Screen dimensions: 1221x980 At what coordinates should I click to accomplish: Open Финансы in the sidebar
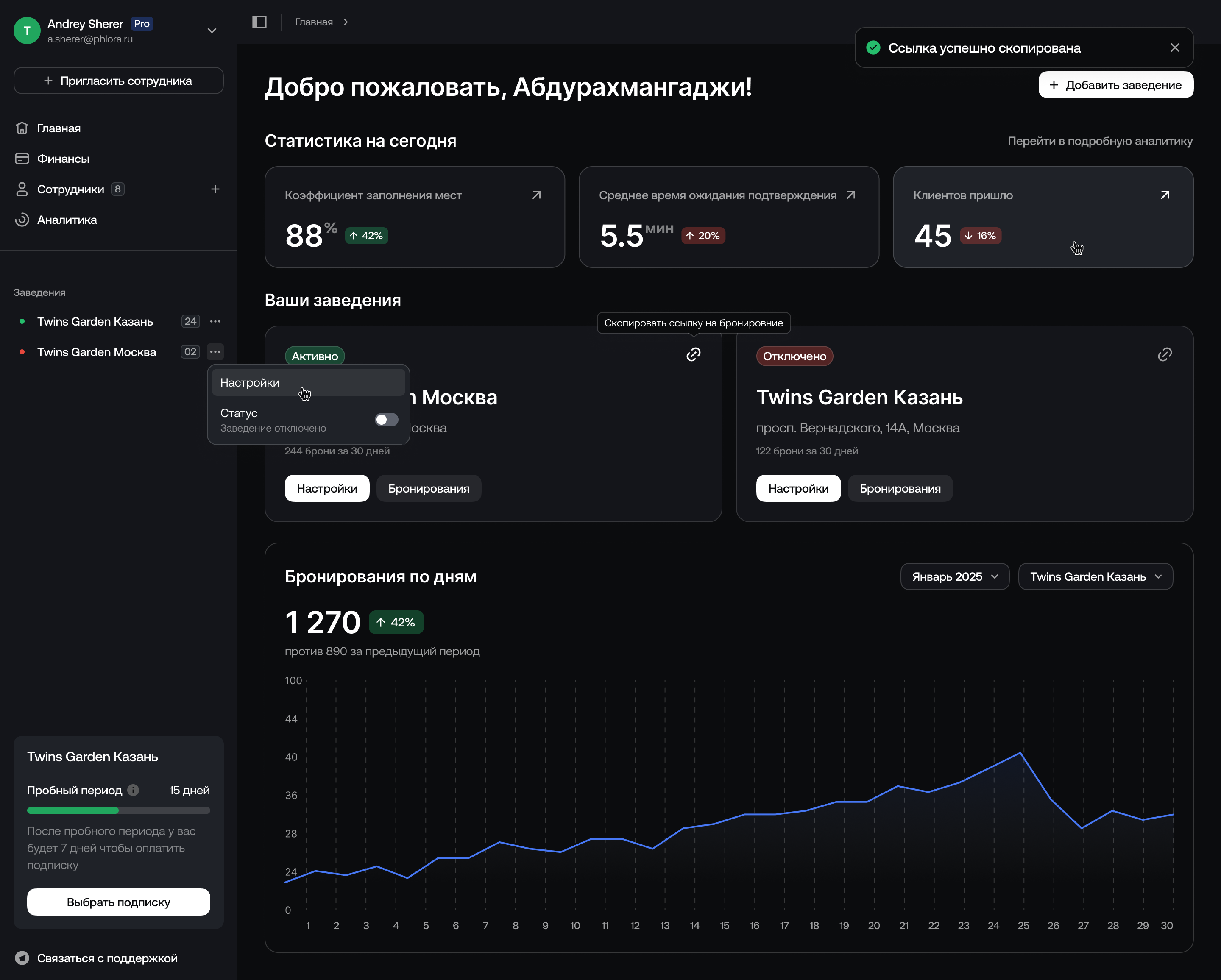click(63, 159)
